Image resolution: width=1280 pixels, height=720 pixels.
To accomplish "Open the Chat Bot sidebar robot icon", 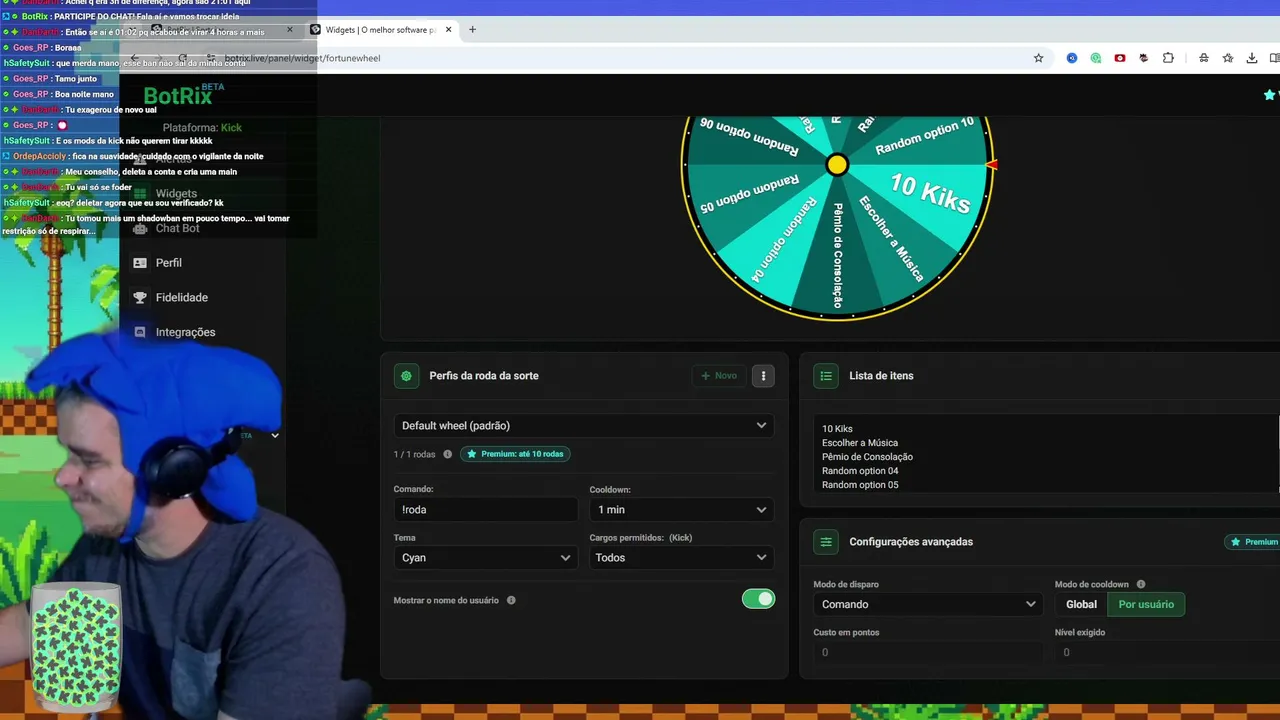I will [140, 228].
